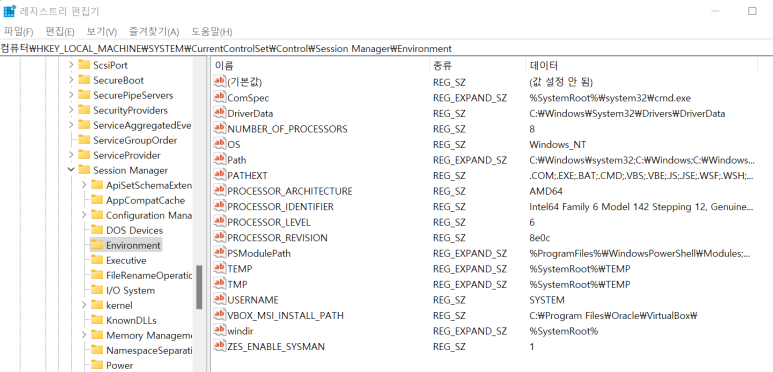Click the string icon of windir value
The image size is (773, 372).
point(220,331)
